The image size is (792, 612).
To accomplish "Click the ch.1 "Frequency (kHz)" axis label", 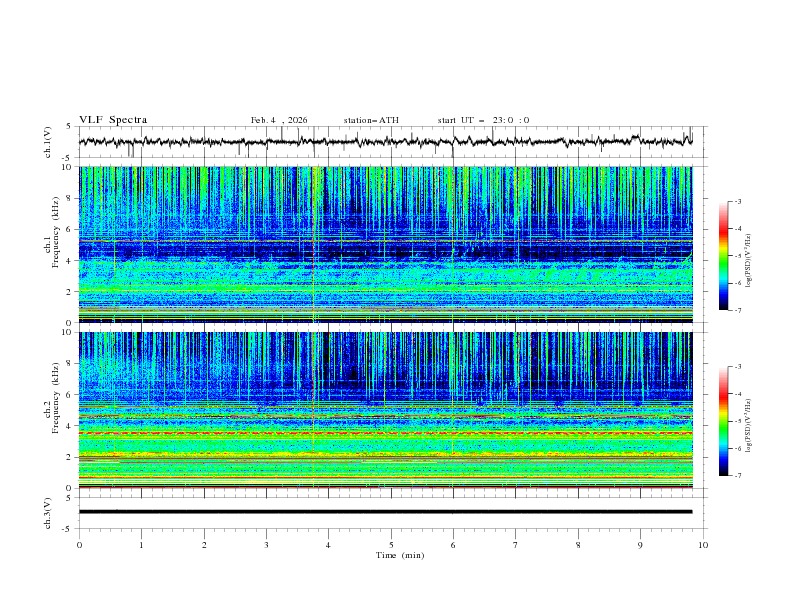I will pos(55,233).
